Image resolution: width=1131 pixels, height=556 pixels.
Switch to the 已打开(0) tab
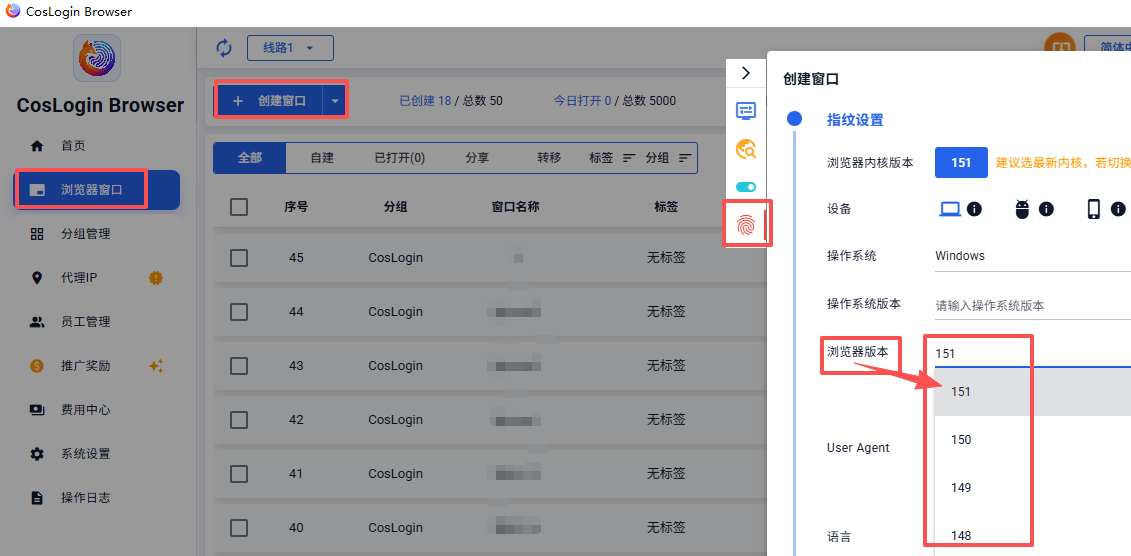tap(399, 157)
